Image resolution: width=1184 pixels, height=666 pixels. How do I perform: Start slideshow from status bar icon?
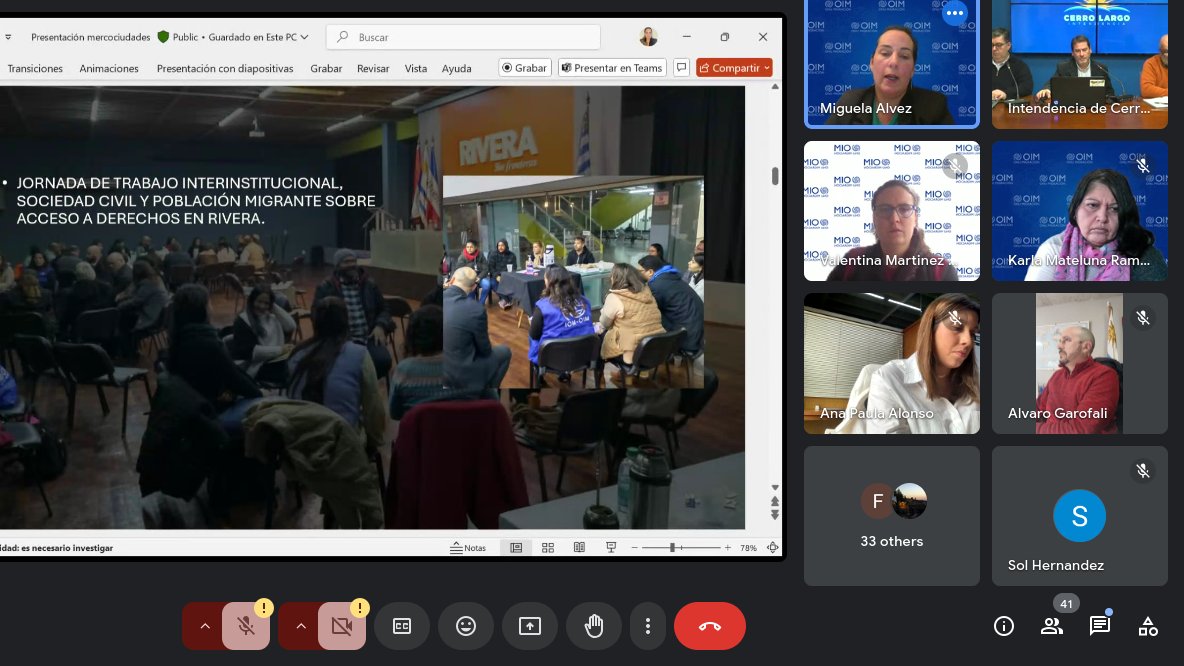click(x=611, y=547)
